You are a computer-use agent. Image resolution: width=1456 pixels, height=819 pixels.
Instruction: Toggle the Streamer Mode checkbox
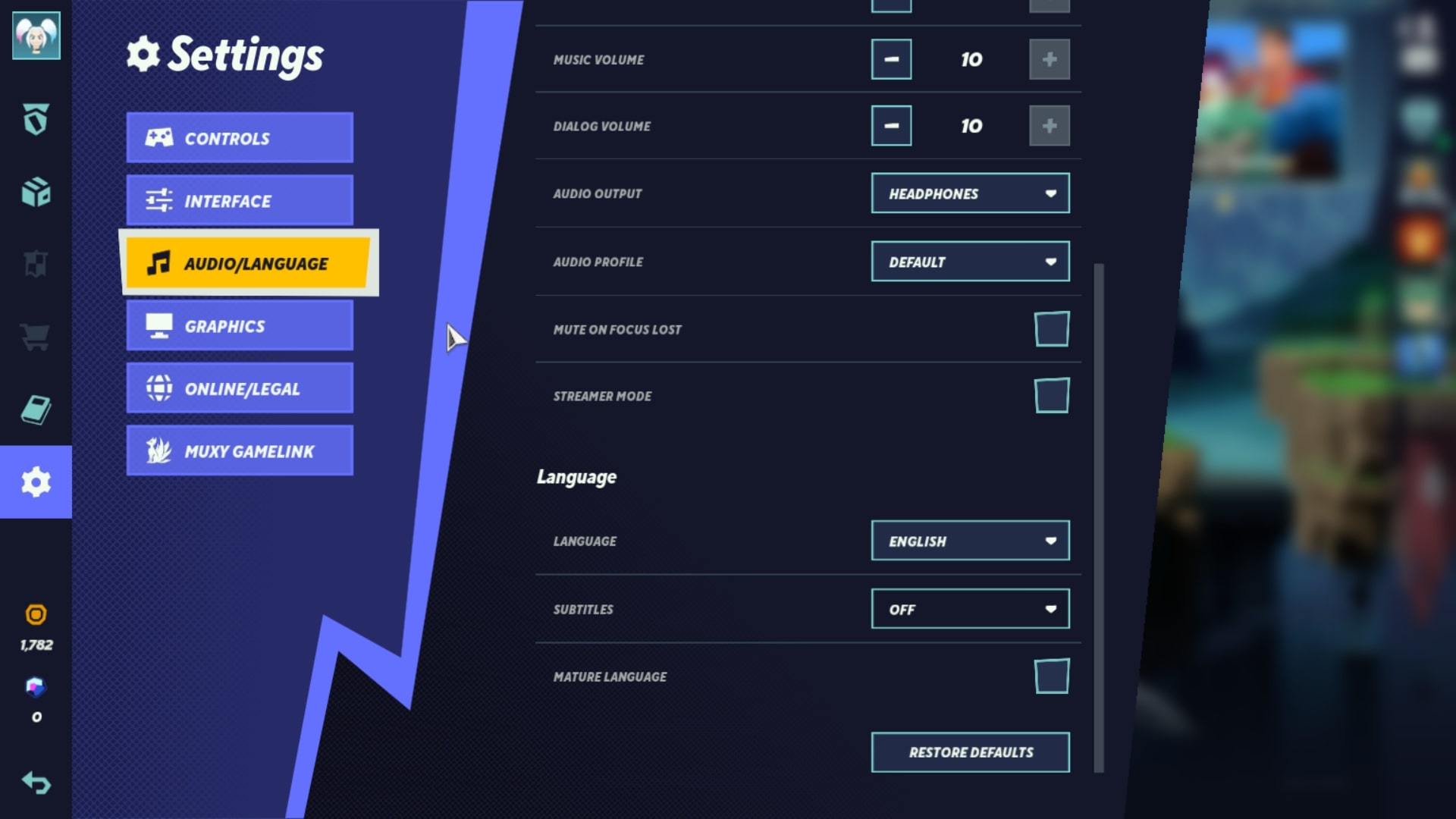[x=1050, y=395]
